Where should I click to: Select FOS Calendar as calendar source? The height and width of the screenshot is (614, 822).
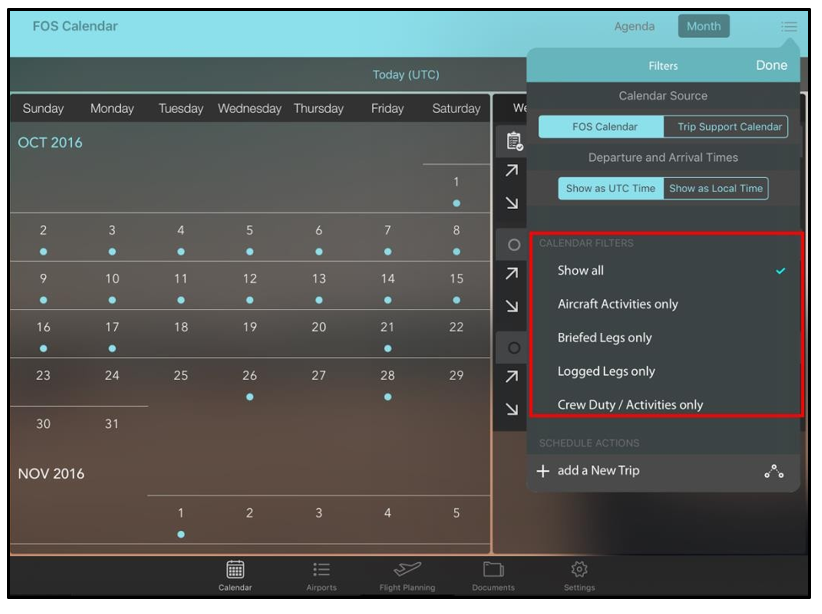pyautogui.click(x=602, y=127)
